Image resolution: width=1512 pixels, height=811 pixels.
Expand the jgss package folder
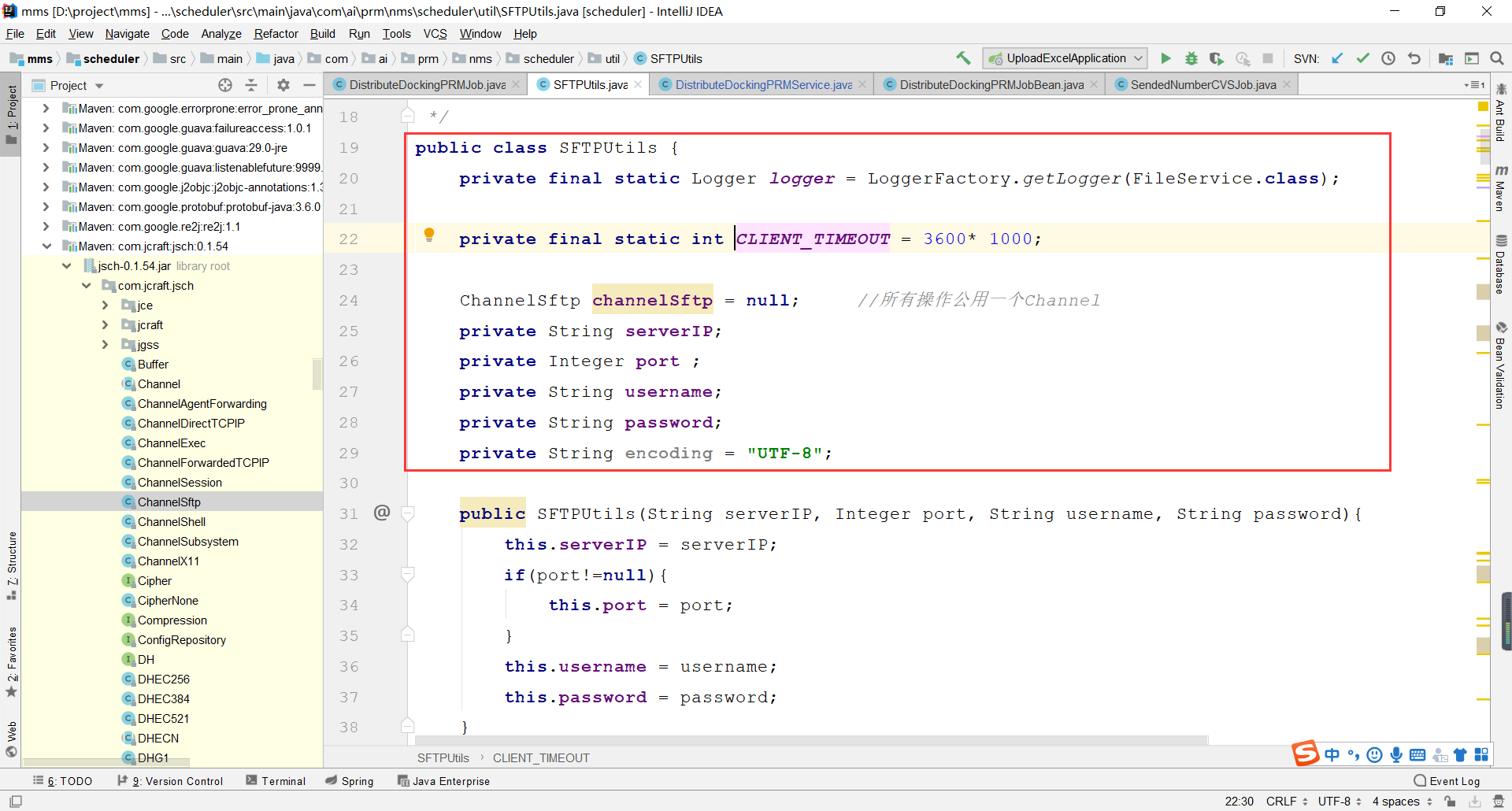106,344
